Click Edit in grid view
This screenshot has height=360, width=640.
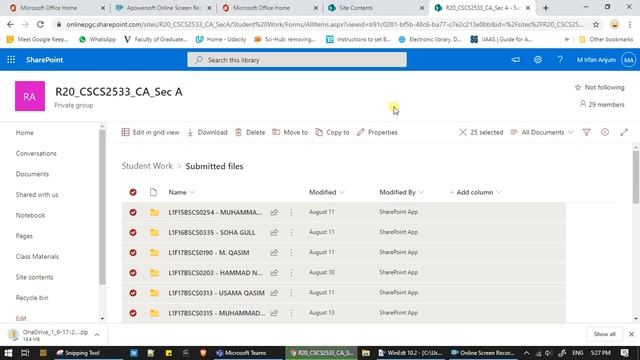pyautogui.click(x=150, y=132)
